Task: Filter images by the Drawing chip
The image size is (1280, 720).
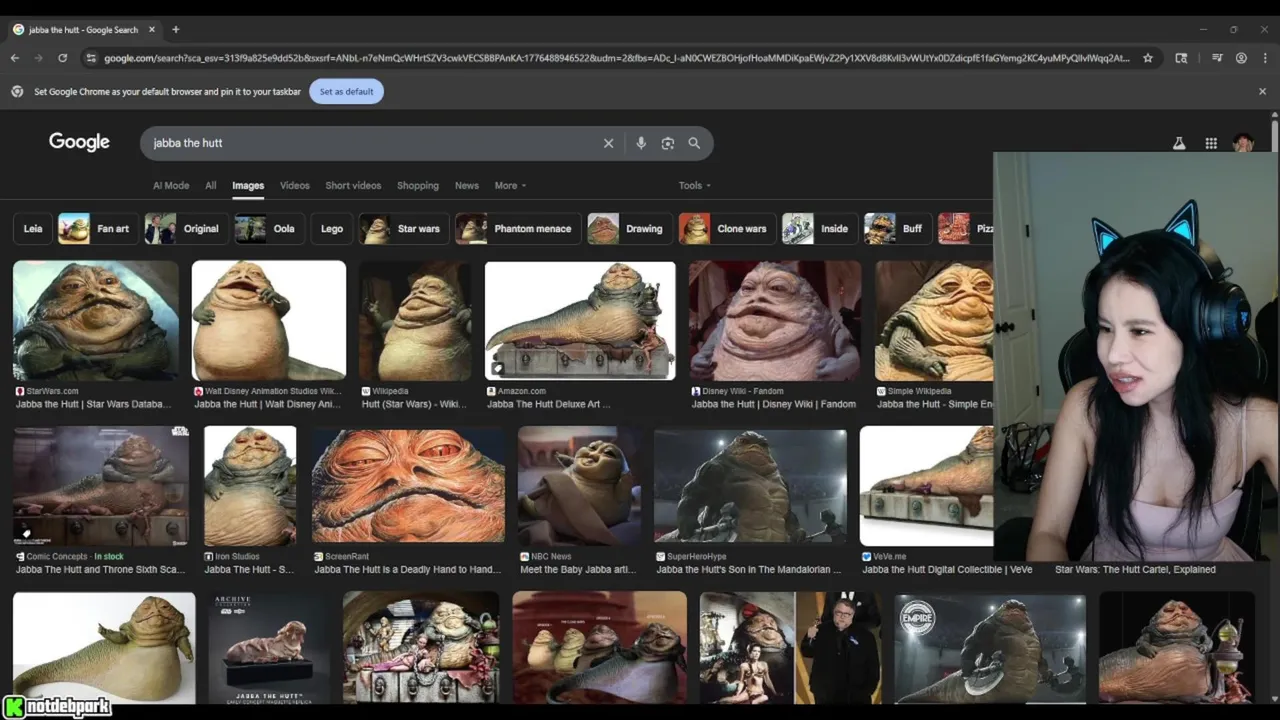Action: coord(629,228)
